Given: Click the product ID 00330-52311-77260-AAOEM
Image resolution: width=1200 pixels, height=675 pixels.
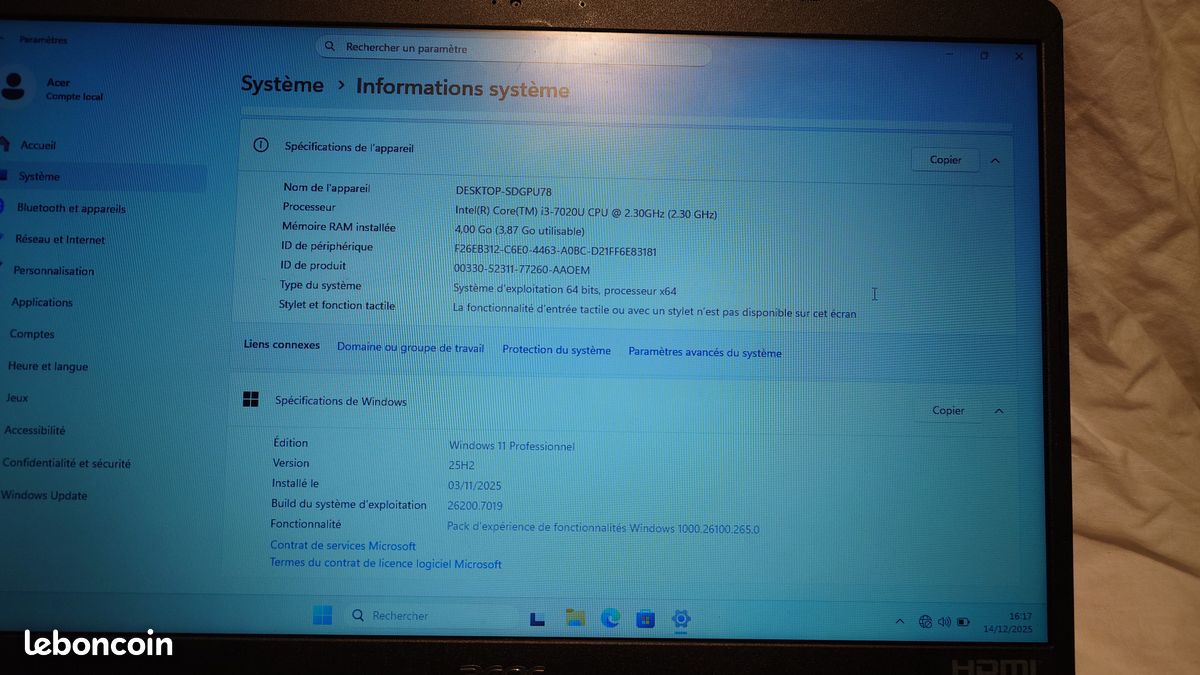Looking at the screenshot, I should [x=522, y=270].
